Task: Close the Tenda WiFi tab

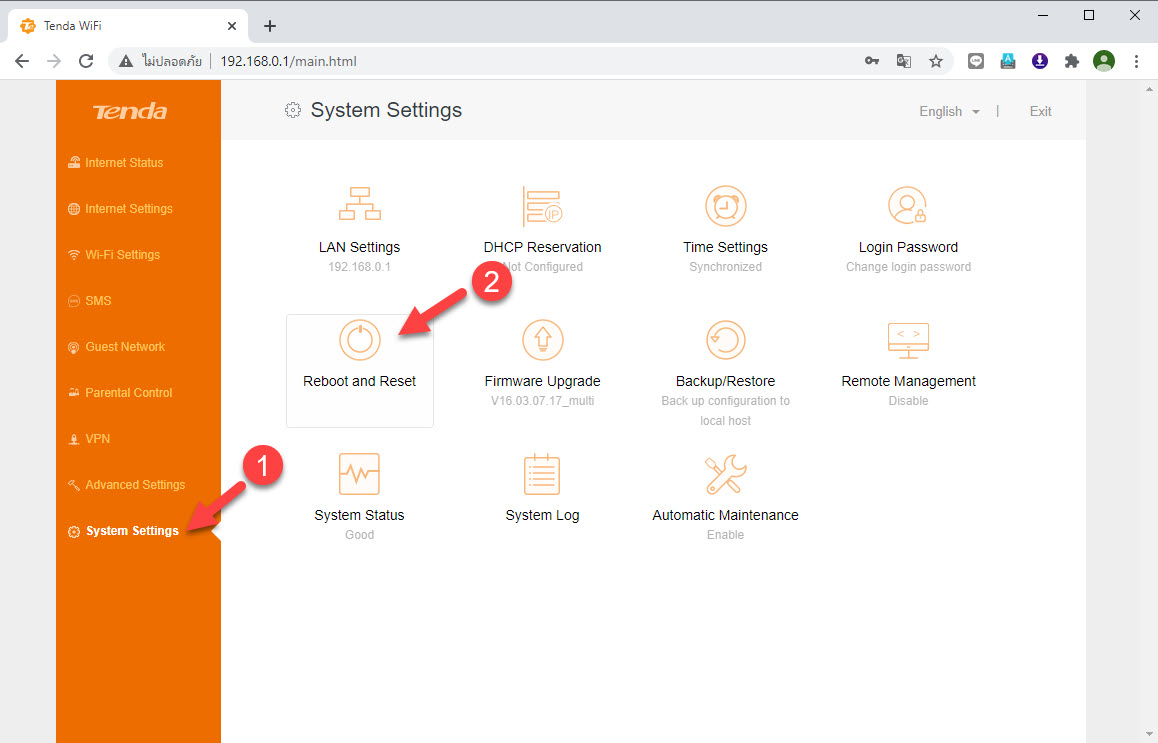Action: (232, 26)
